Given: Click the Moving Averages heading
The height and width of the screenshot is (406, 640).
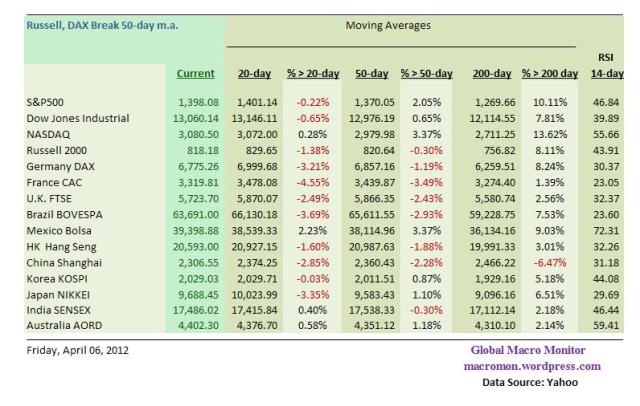Looking at the screenshot, I should (388, 23).
